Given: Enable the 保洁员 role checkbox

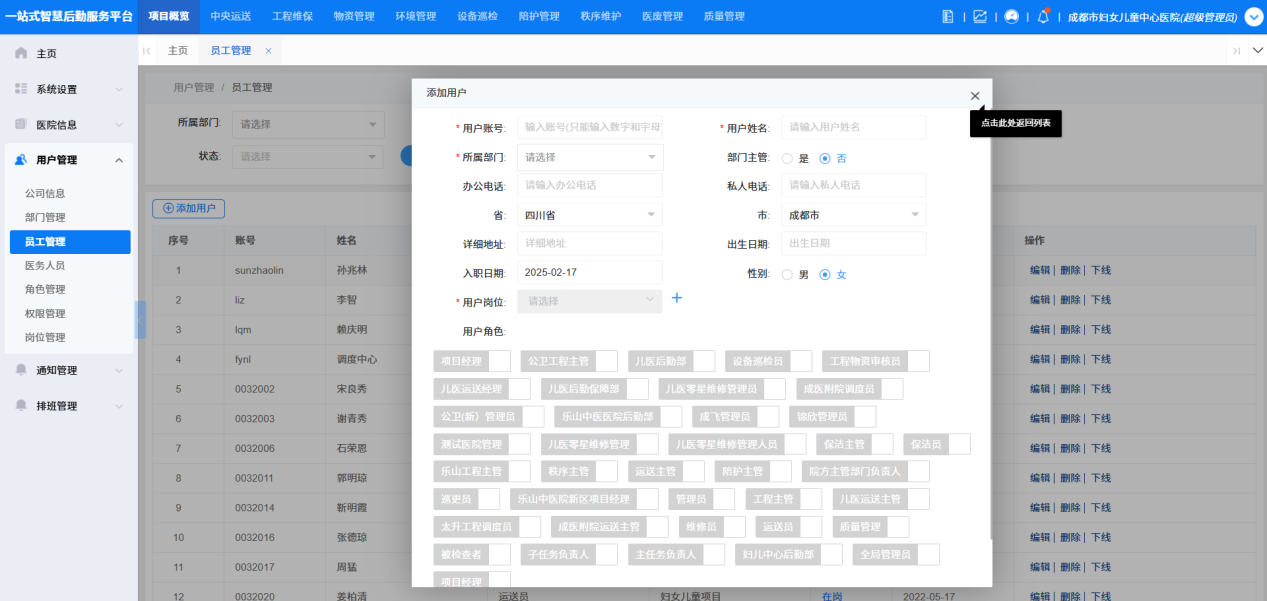Looking at the screenshot, I should 959,444.
